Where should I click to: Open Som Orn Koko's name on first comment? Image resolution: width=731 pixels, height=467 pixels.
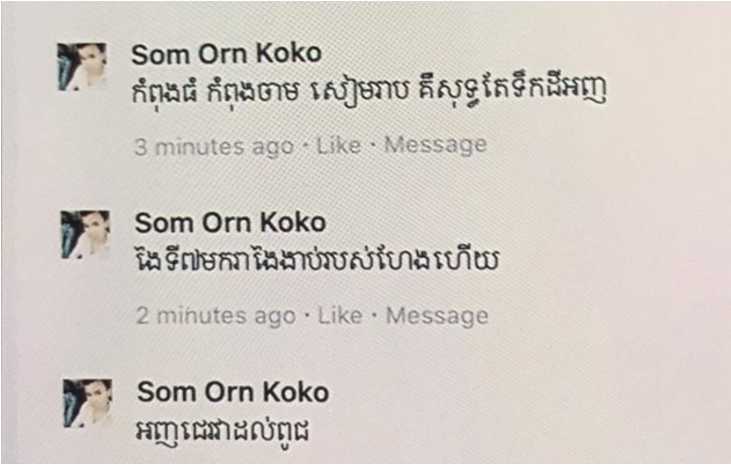coord(229,54)
